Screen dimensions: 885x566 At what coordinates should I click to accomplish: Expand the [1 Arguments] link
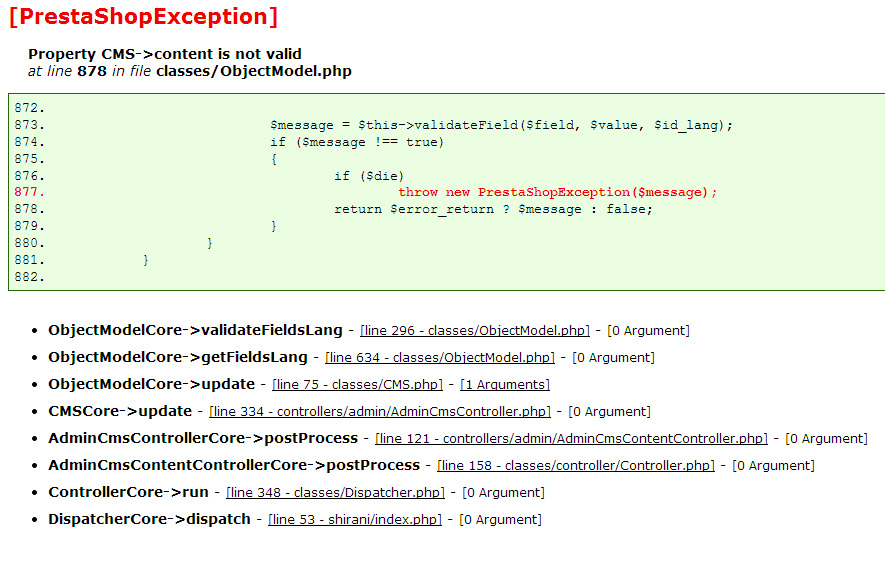(x=505, y=385)
